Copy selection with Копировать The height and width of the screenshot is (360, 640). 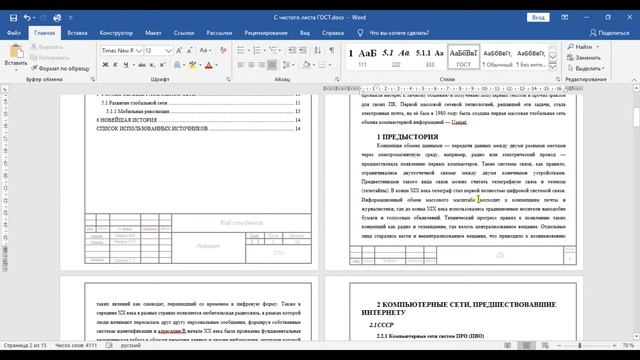[49, 58]
